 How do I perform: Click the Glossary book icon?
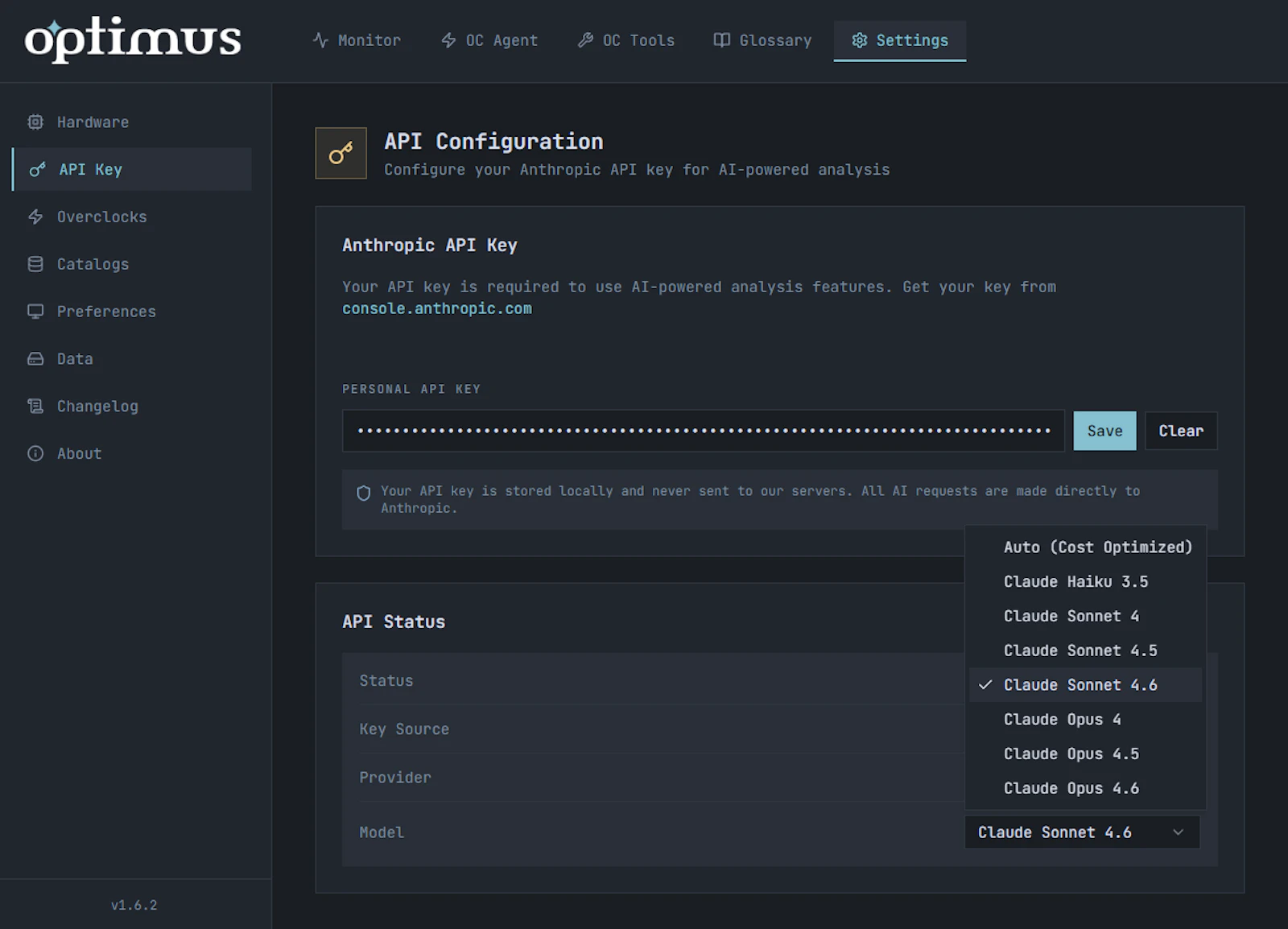(722, 40)
